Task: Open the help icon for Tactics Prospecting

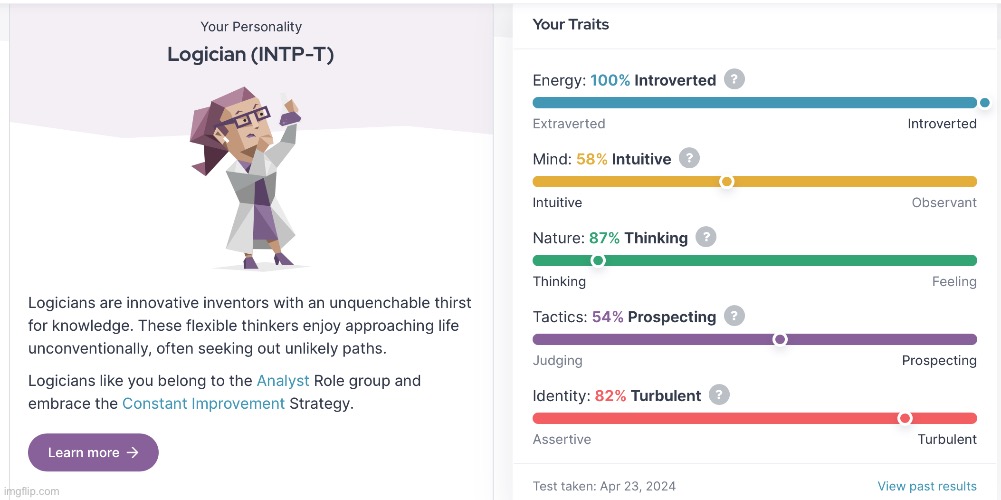Action: (734, 316)
